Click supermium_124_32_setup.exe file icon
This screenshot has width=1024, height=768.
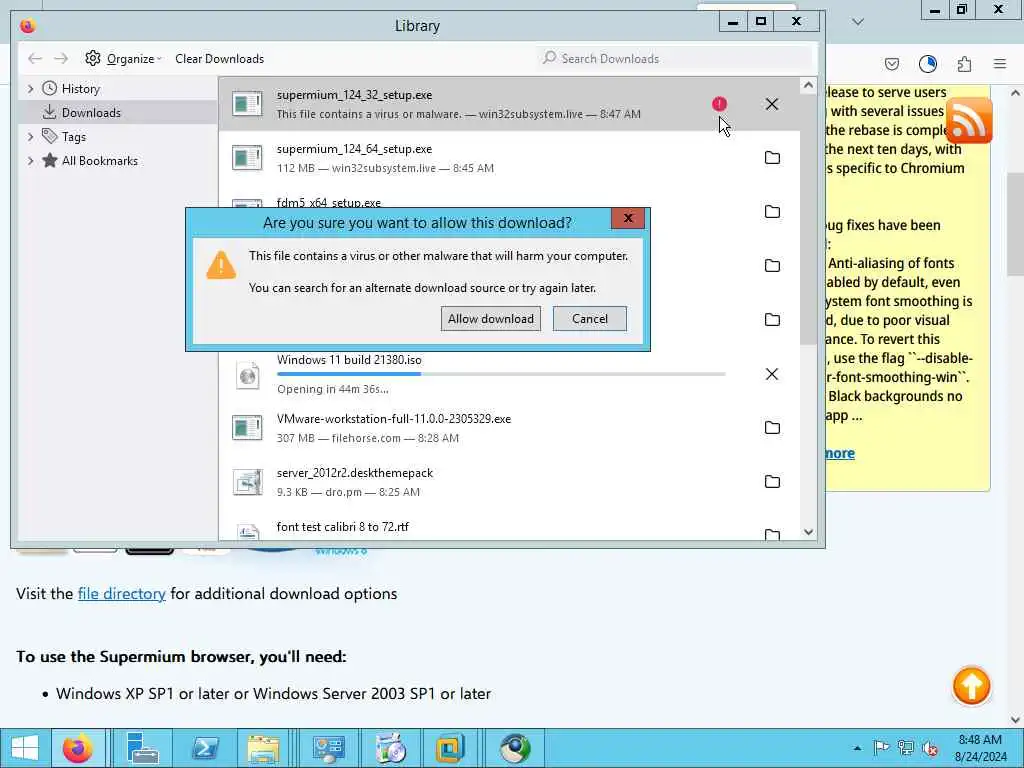click(x=248, y=104)
